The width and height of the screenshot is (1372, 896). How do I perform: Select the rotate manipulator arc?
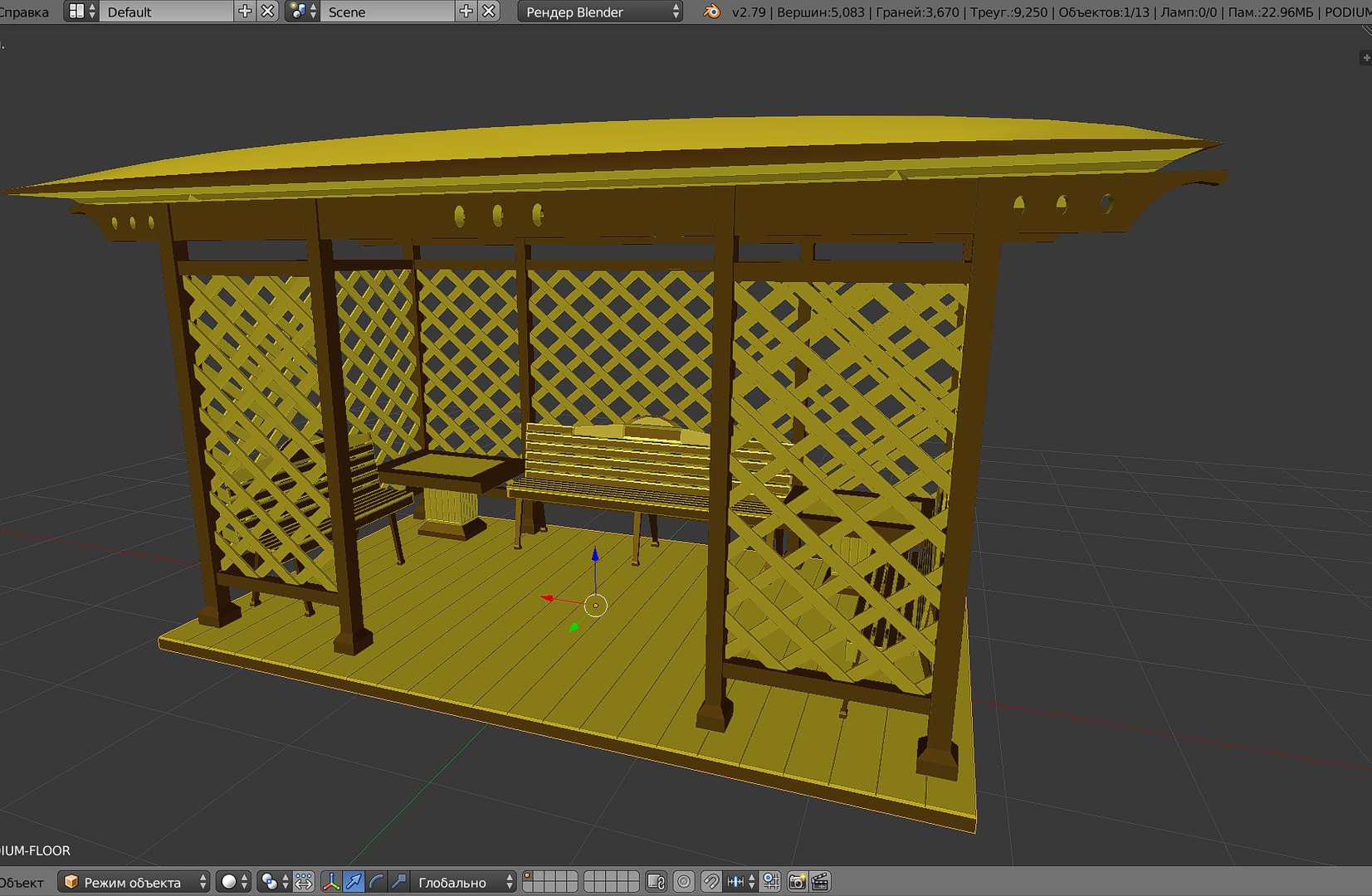(x=376, y=882)
